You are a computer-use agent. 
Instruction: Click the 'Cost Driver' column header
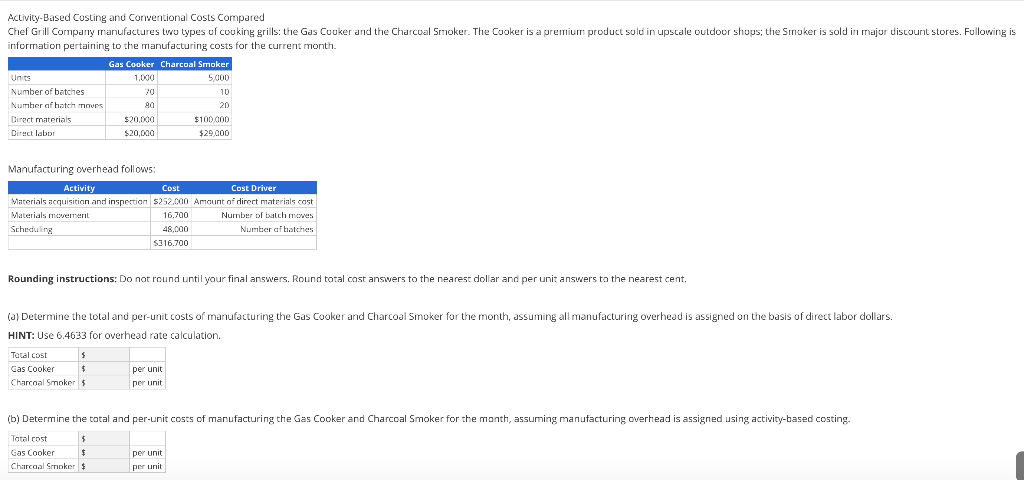pyautogui.click(x=253, y=188)
